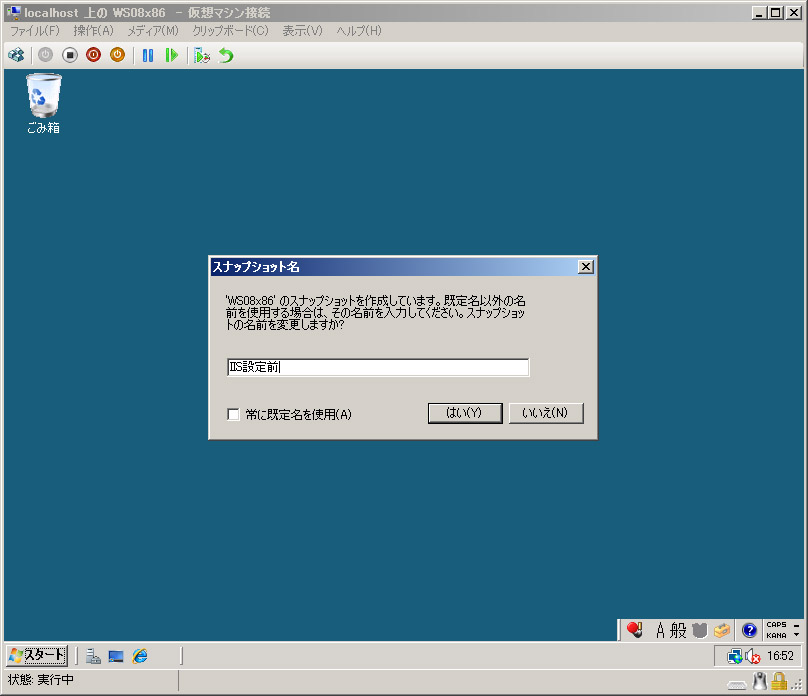
Task: Open the ヘルプ(H) menu
Action: click(359, 31)
